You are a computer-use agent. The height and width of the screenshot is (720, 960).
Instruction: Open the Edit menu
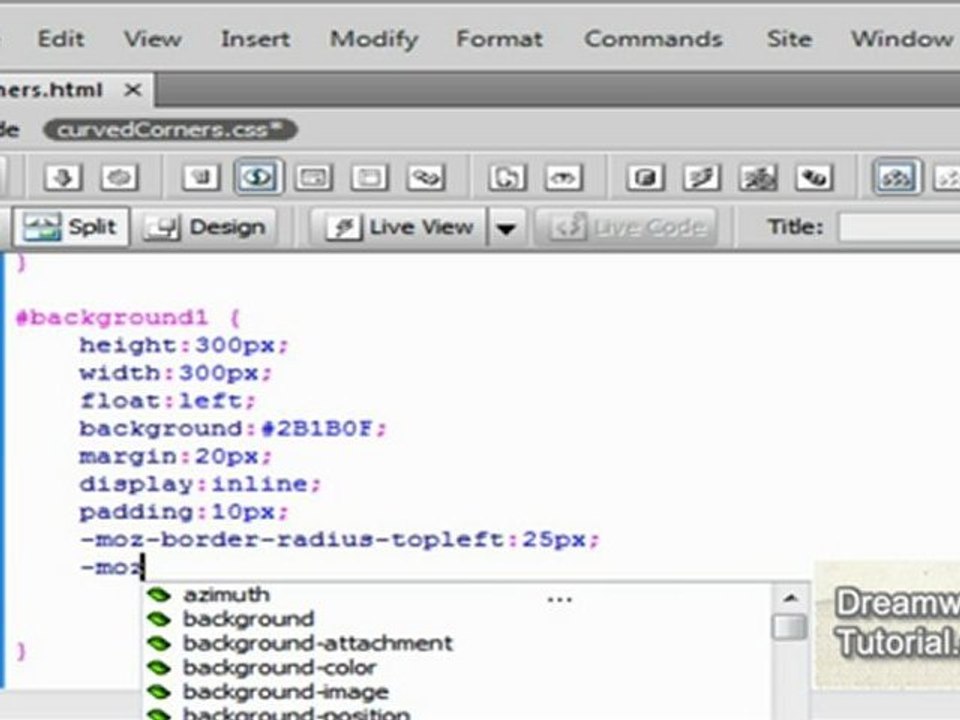(x=61, y=39)
